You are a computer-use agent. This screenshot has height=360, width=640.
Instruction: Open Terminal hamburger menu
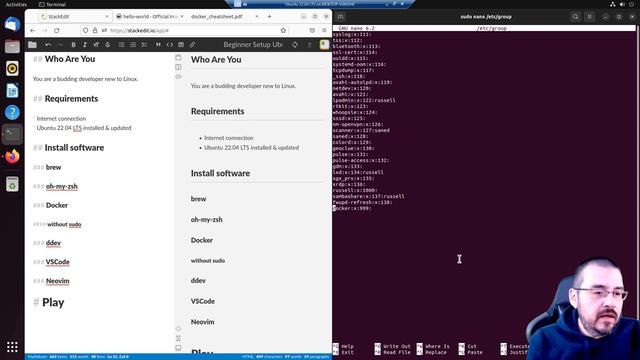pos(589,17)
